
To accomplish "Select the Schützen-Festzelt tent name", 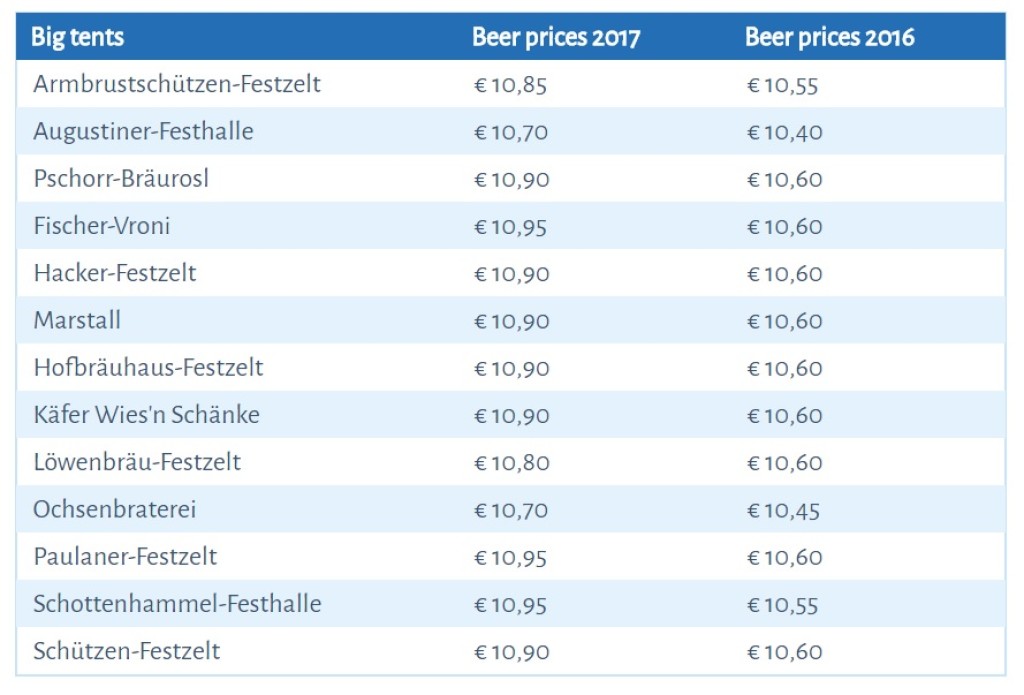I will click(126, 651).
